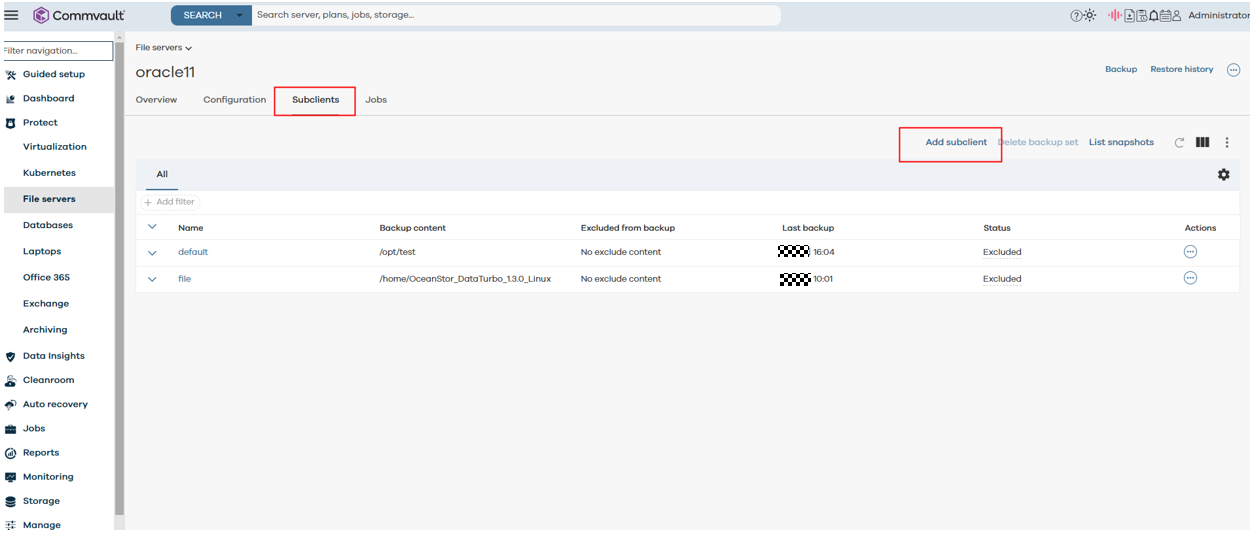Refresh the subclients table
Viewport: 1250px width, 534px height.
[x=1179, y=143]
